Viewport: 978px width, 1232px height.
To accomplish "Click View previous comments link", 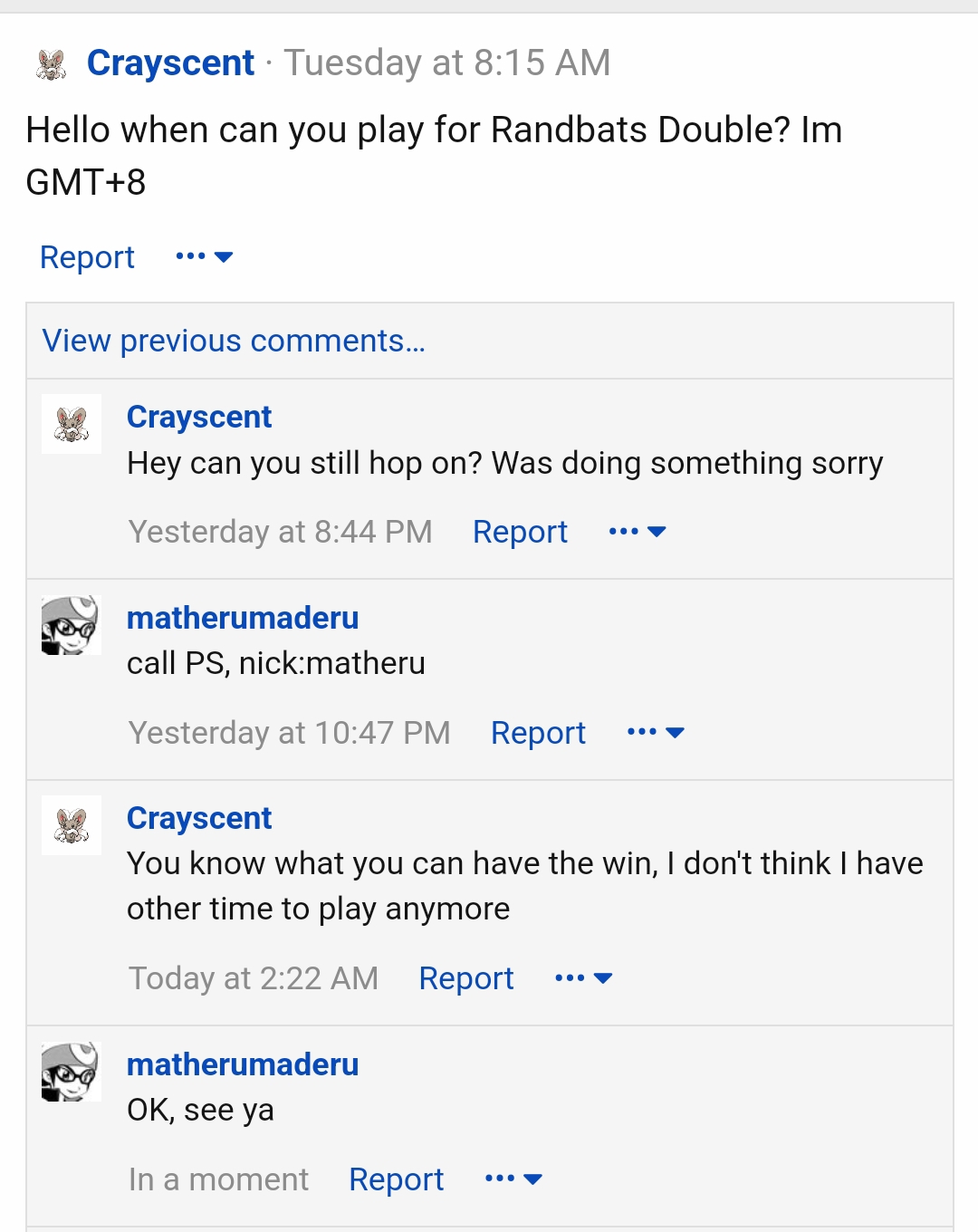I will pyautogui.click(x=234, y=342).
